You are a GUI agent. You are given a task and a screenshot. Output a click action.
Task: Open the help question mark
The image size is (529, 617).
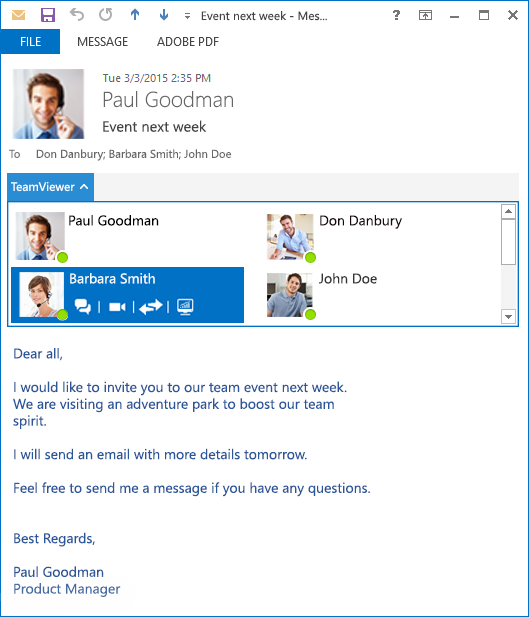(396, 15)
